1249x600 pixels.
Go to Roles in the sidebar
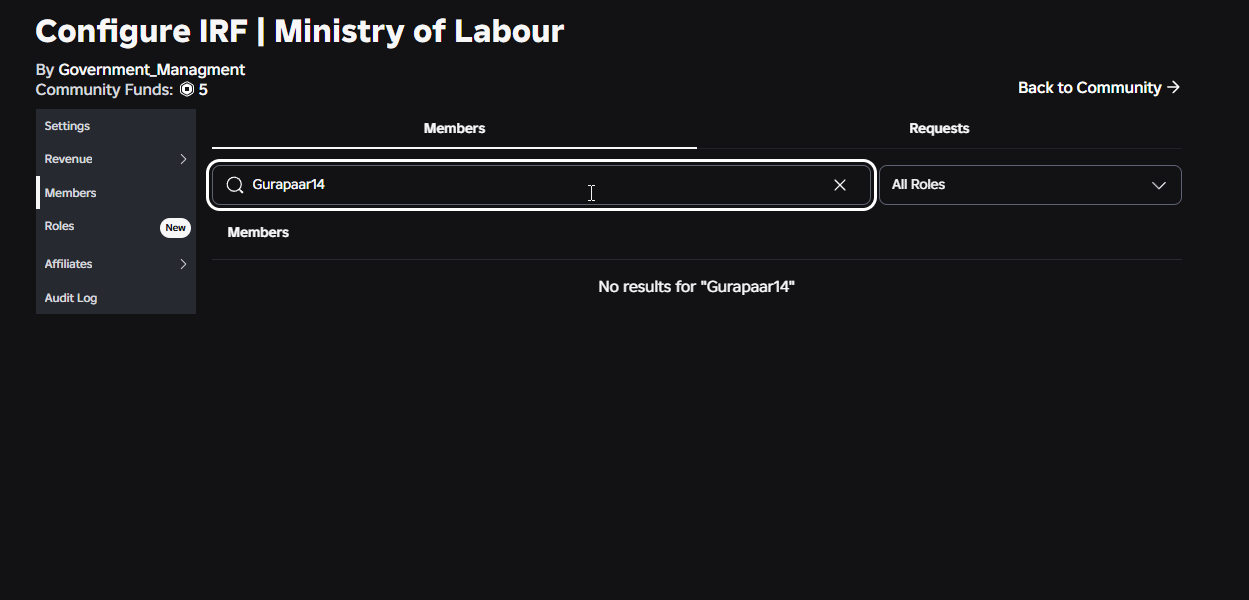60,226
